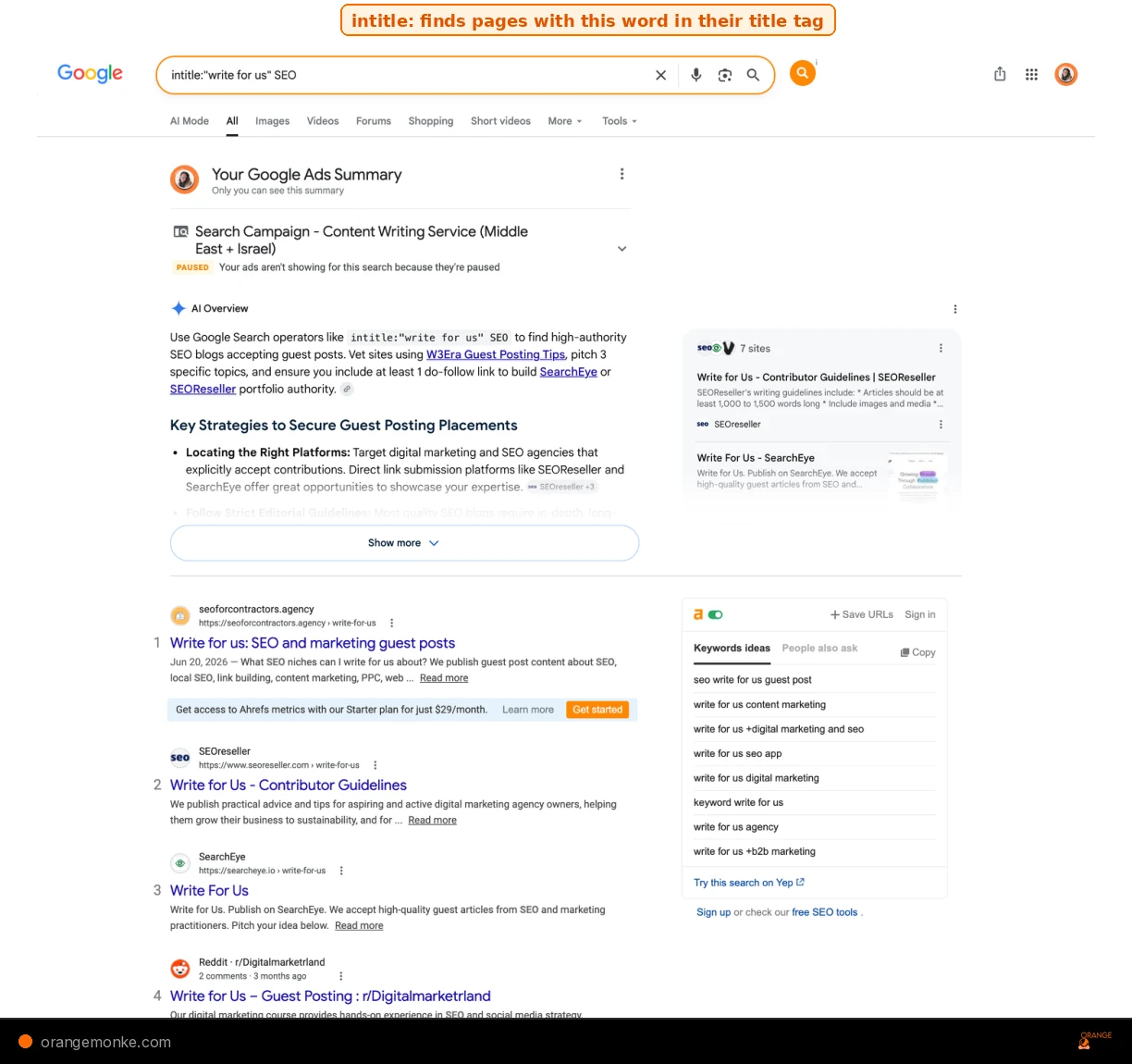This screenshot has width=1132, height=1064.
Task: Select keyword 'write for us +b2b marketing'
Action: point(755,852)
